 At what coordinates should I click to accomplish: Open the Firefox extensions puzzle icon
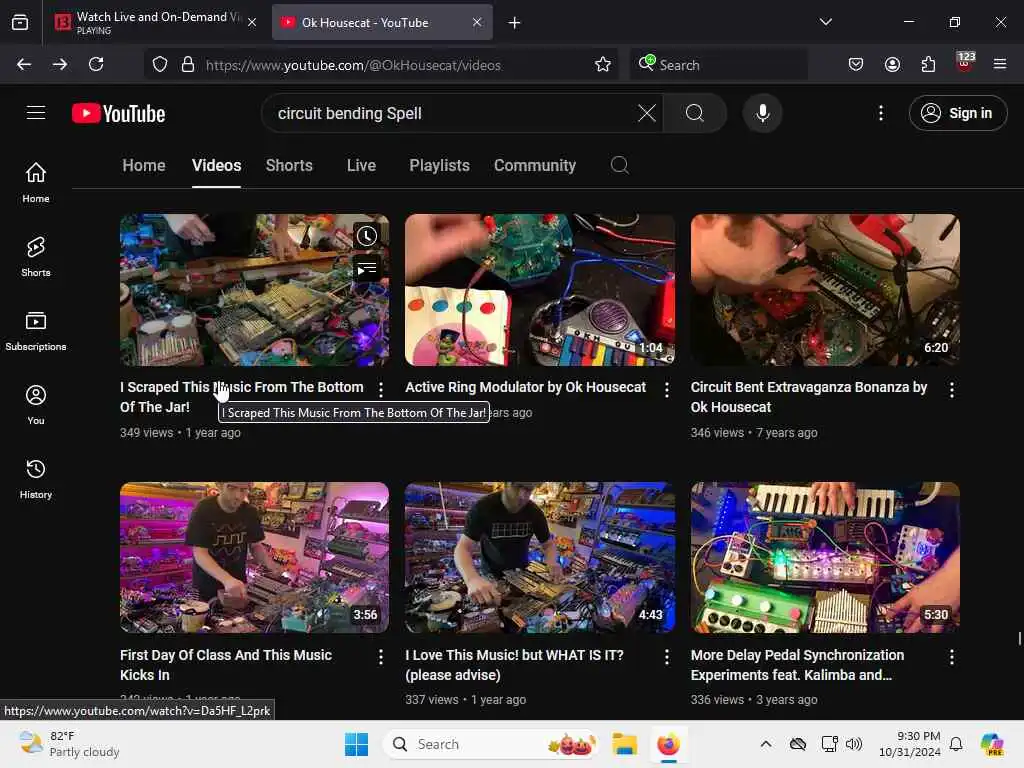pos(928,64)
